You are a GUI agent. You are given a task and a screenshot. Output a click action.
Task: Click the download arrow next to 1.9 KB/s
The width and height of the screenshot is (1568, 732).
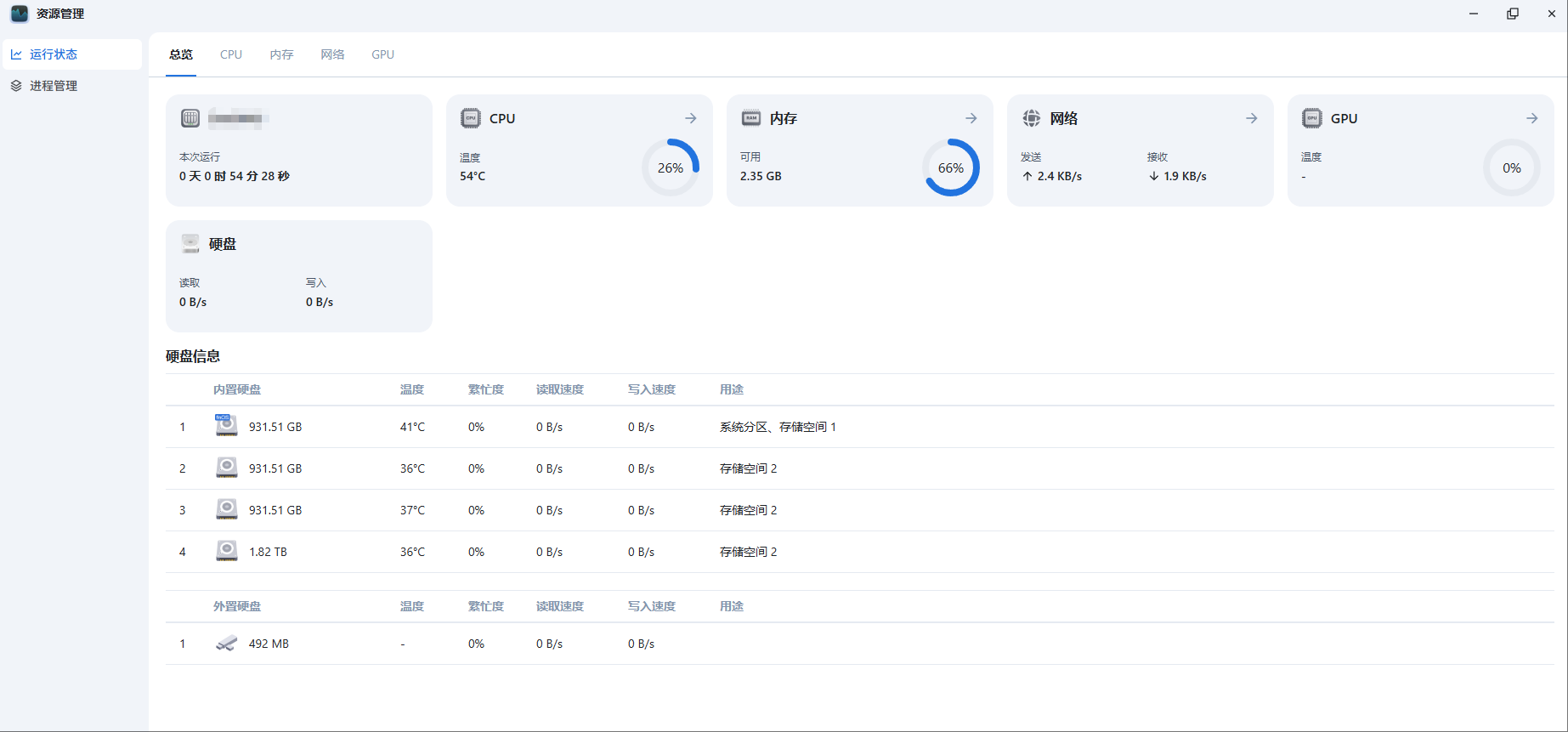tap(1153, 176)
